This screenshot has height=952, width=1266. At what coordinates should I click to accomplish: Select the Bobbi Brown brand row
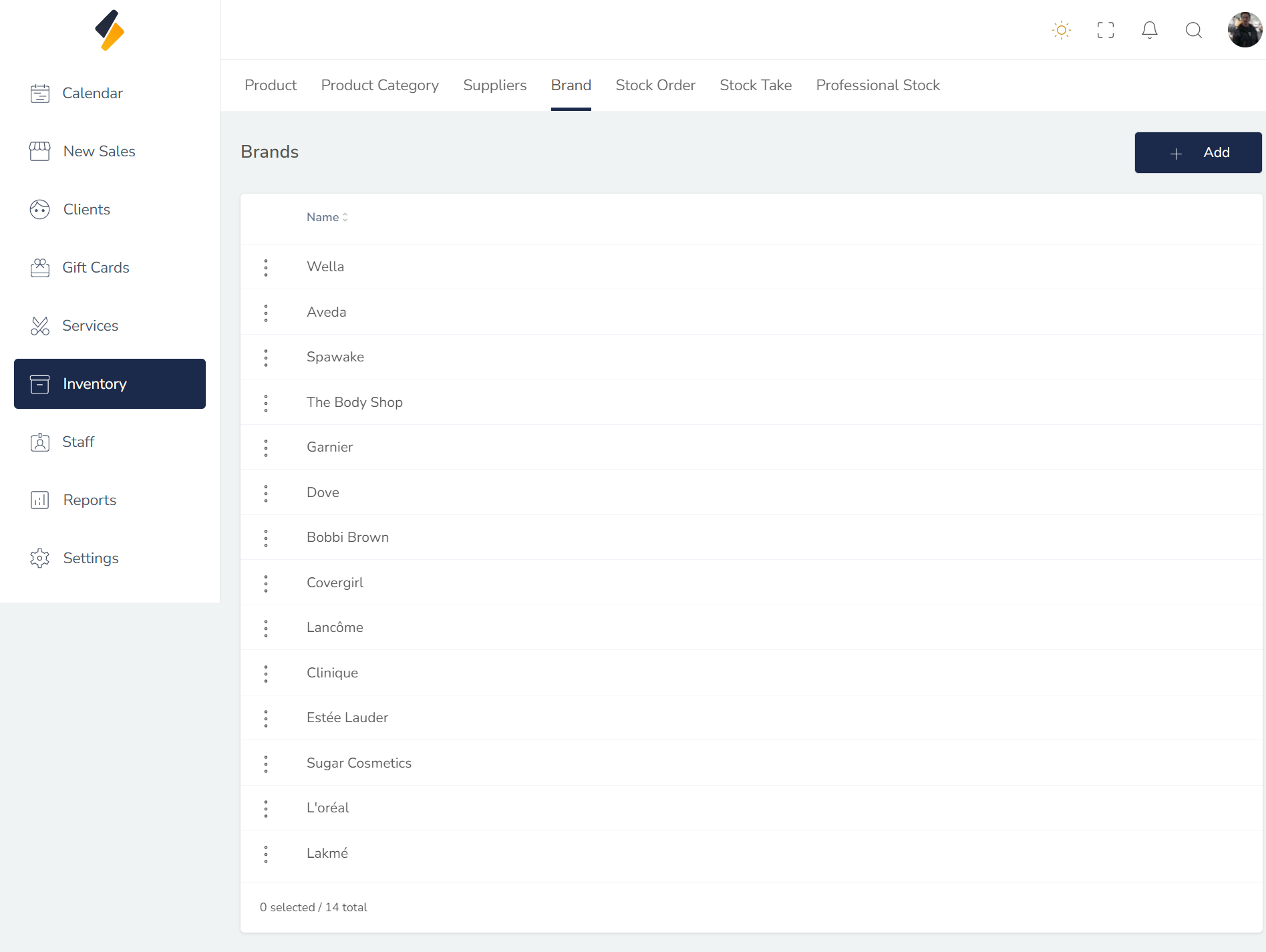pos(347,538)
